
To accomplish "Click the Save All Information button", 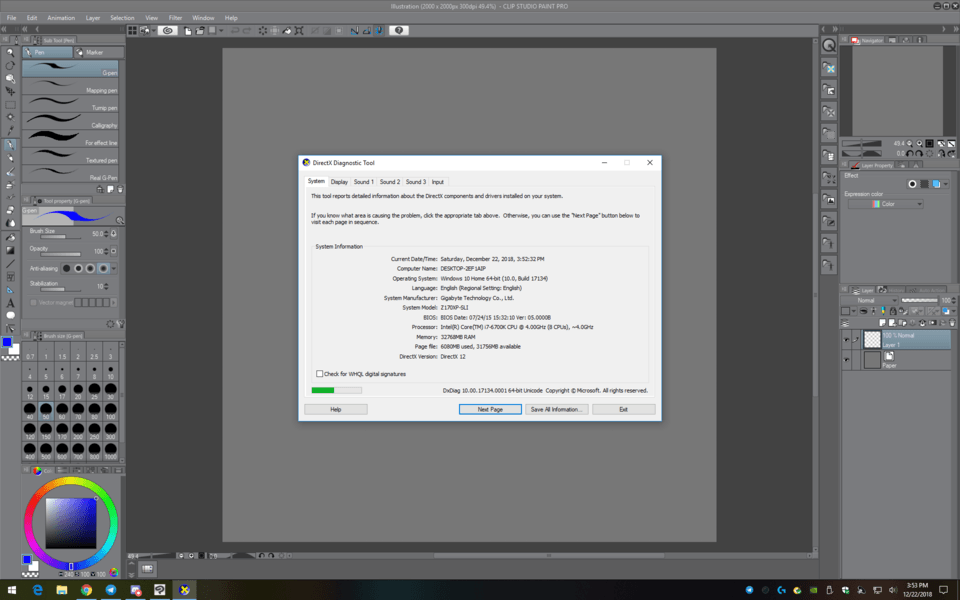I will pos(556,408).
